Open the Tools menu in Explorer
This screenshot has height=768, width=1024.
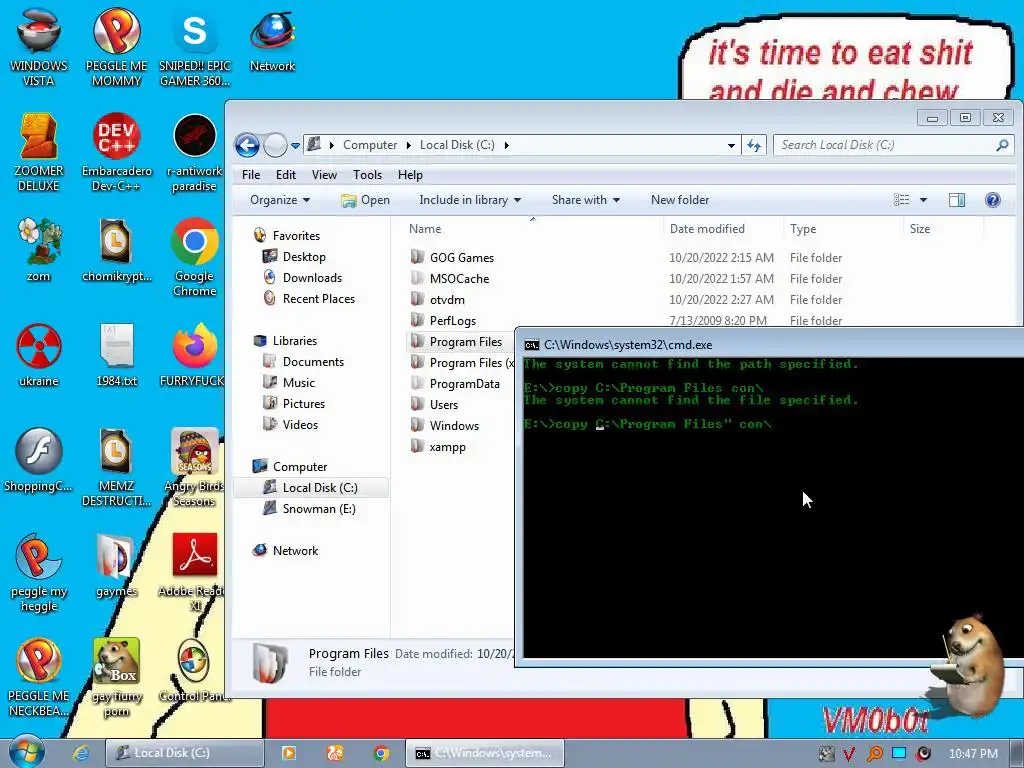point(367,175)
